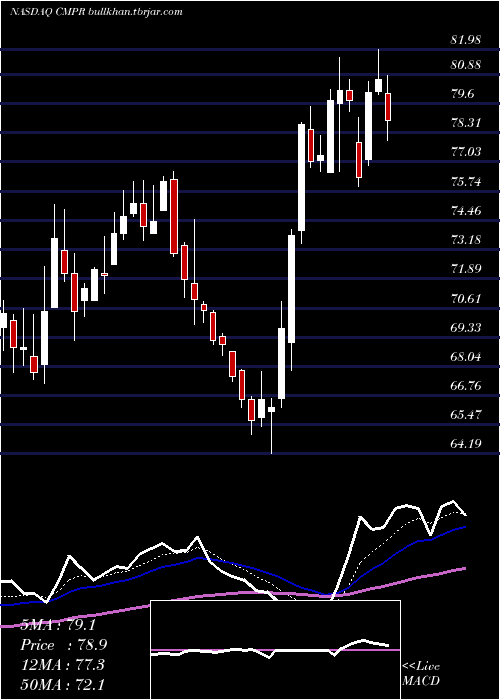Click the 78.31 price axis label
500x700 pixels.
[x=466, y=123]
